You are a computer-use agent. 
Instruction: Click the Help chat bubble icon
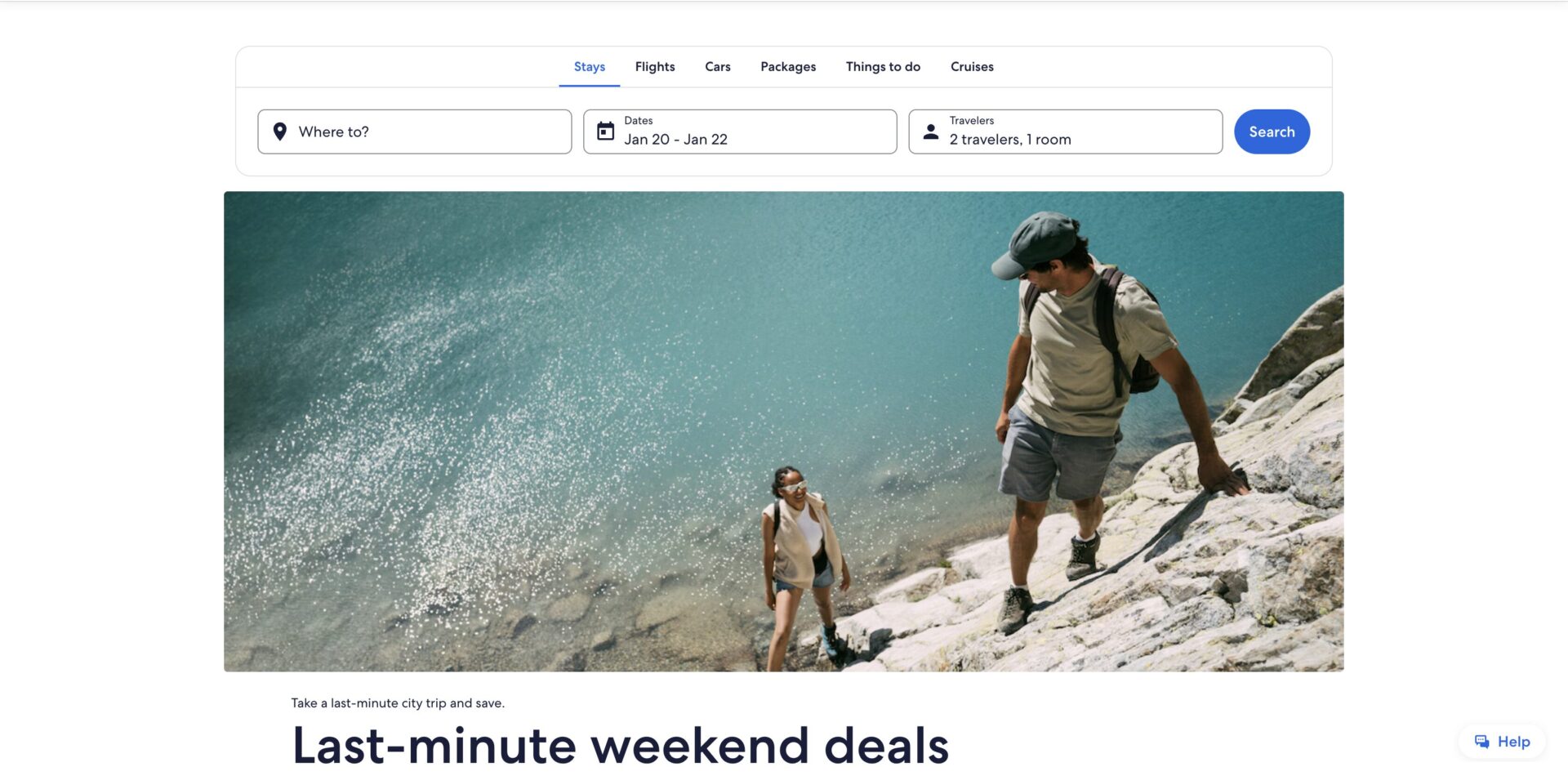click(x=1481, y=742)
